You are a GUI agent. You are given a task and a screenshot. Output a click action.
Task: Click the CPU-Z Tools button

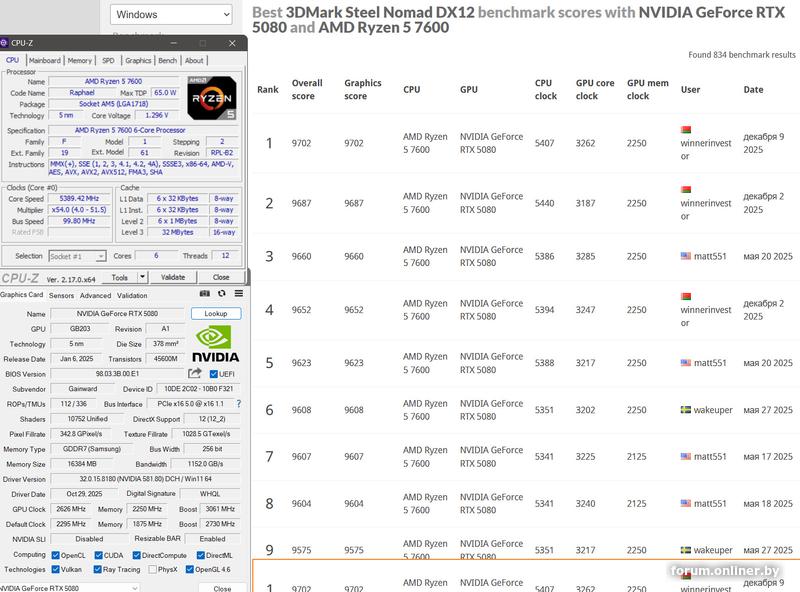(119, 277)
